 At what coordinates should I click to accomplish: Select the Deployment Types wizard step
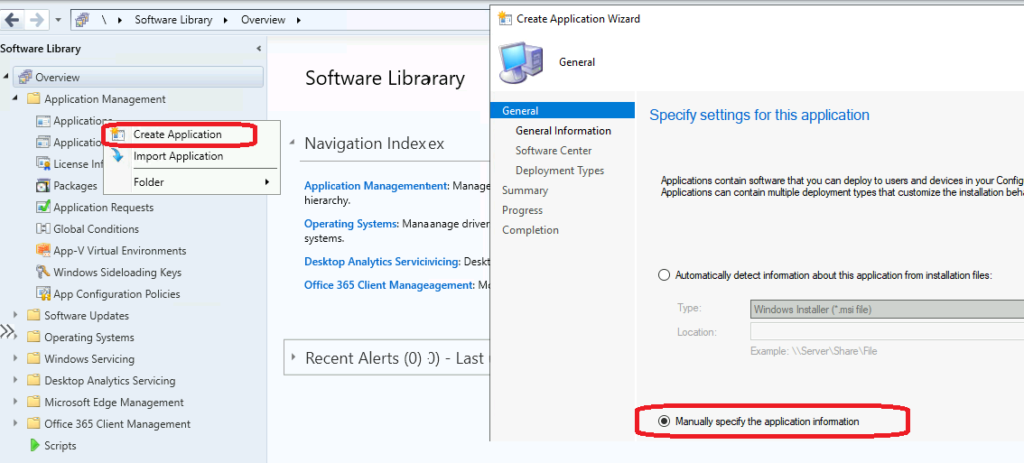(560, 170)
